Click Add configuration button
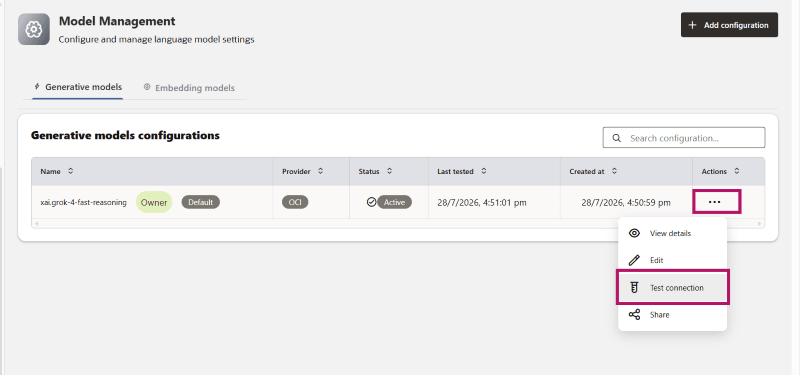The height and width of the screenshot is (375, 800). 729,25
